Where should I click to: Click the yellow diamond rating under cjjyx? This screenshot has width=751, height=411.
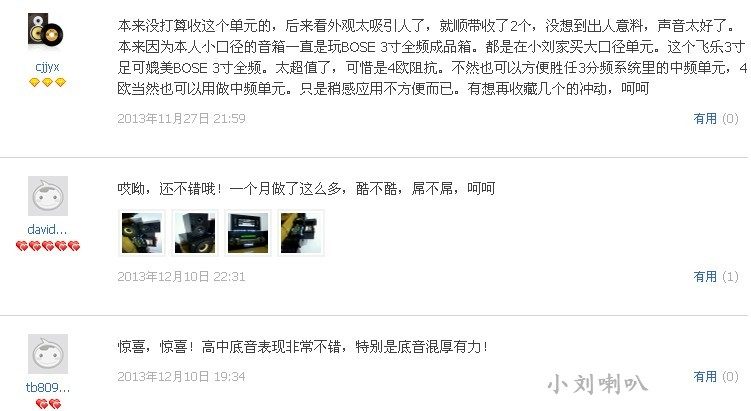coord(47,82)
